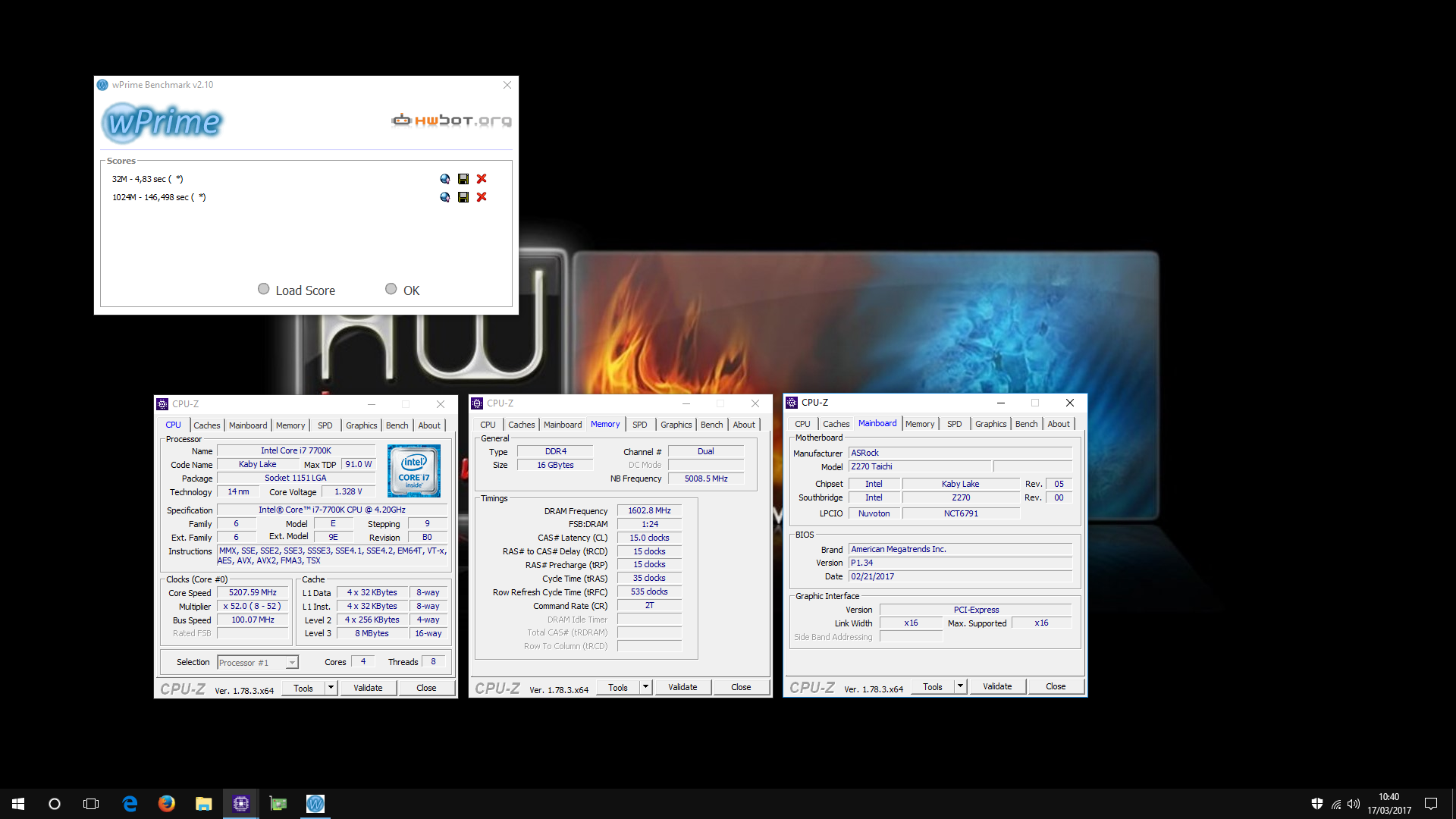This screenshot has height=819, width=1456.
Task: Click the Z270 Taichi model field
Action: coord(919,467)
